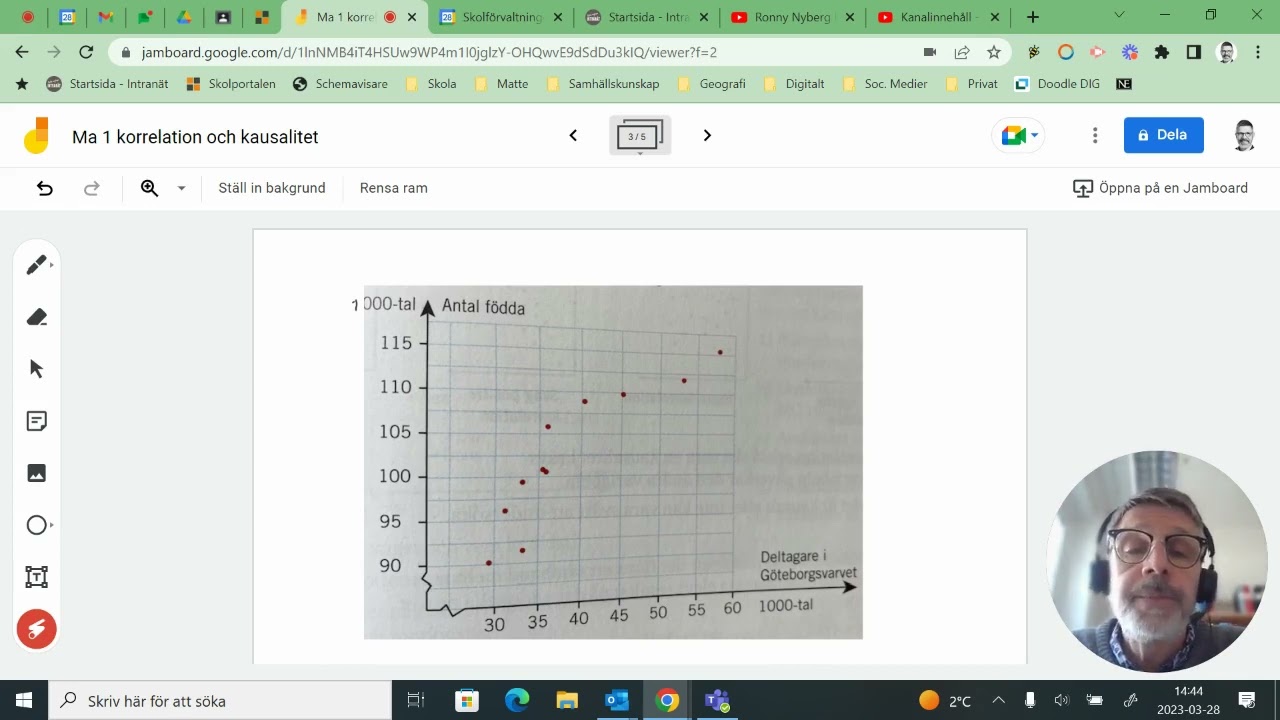Viewport: 1280px width, 720px height.
Task: Go to the previous frame
Action: 573,136
